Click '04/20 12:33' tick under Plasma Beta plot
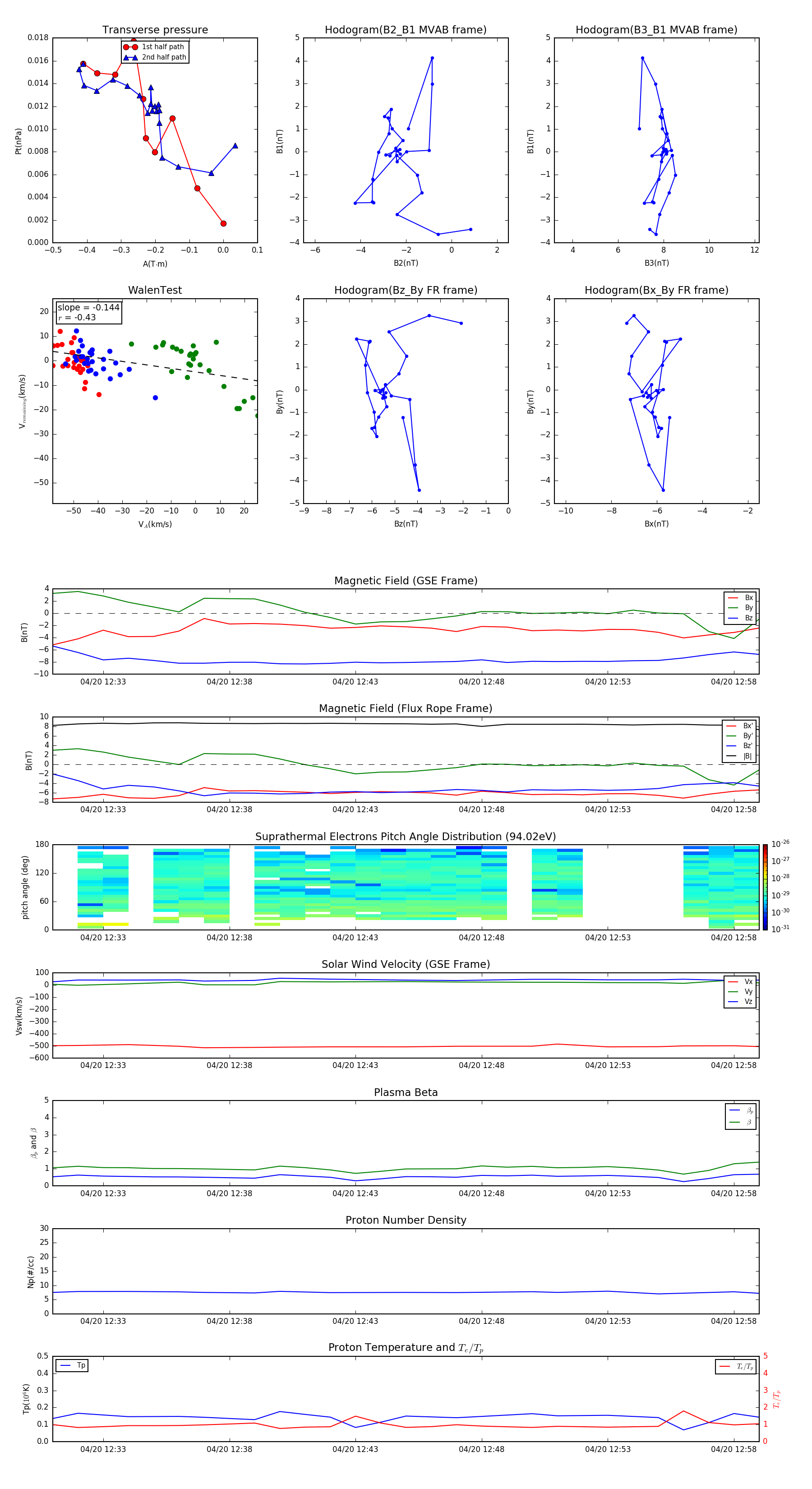Screen dimensions: 812x1489 point(103,1193)
